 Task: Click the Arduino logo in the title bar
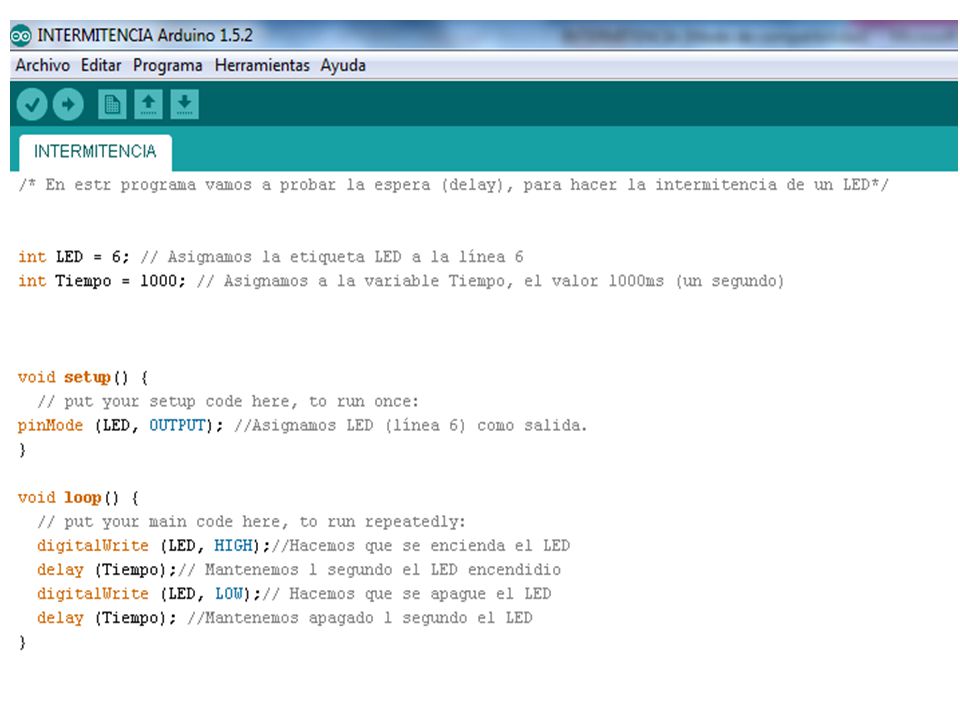coord(21,36)
